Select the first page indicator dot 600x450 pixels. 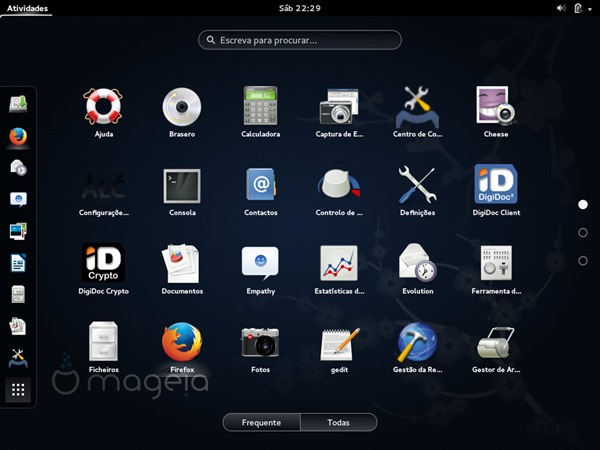583,205
